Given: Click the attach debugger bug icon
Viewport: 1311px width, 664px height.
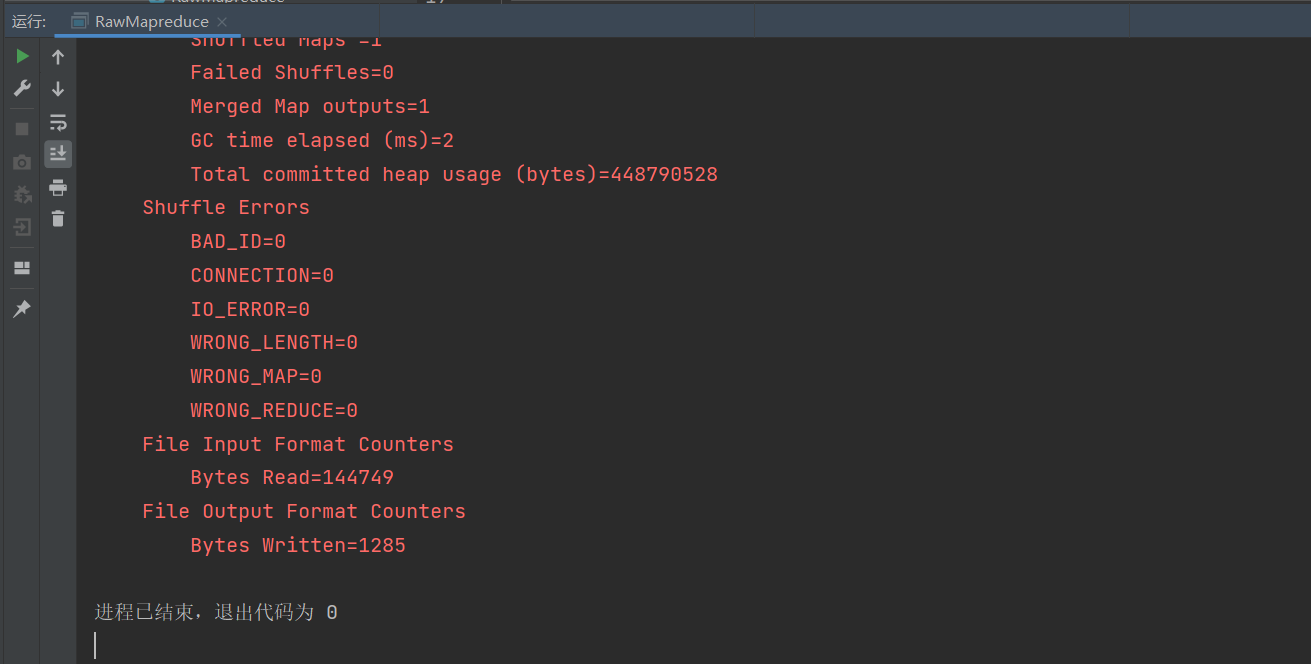Looking at the screenshot, I should pyautogui.click(x=22, y=195).
